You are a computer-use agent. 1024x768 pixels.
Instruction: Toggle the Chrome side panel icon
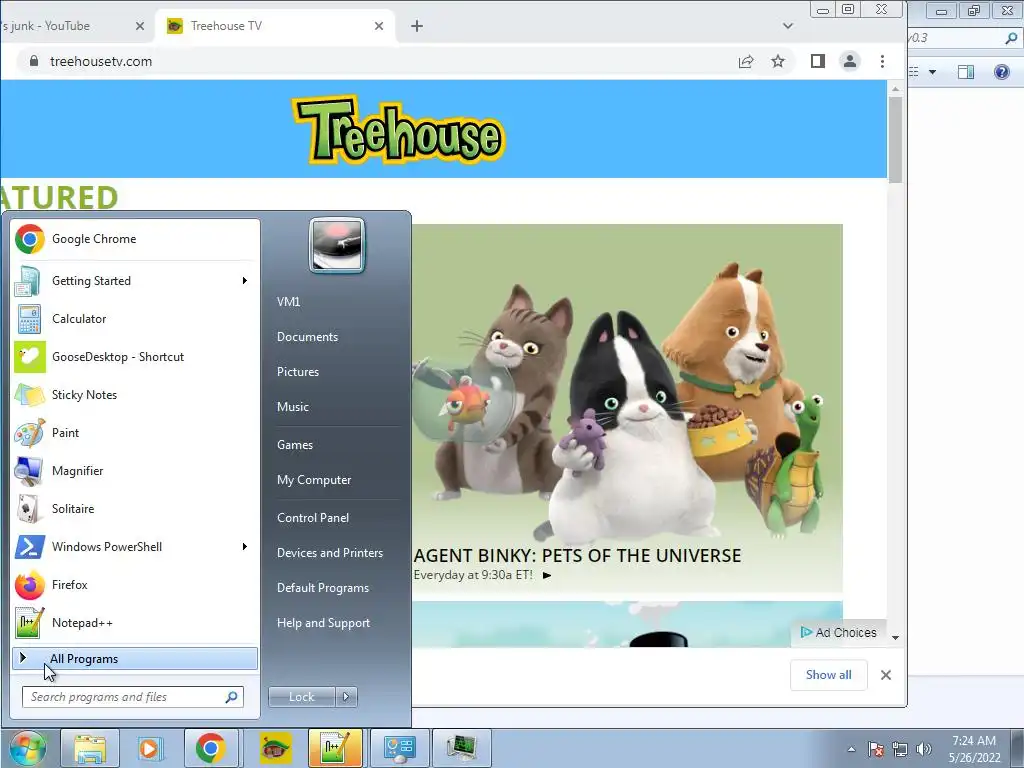coord(818,61)
